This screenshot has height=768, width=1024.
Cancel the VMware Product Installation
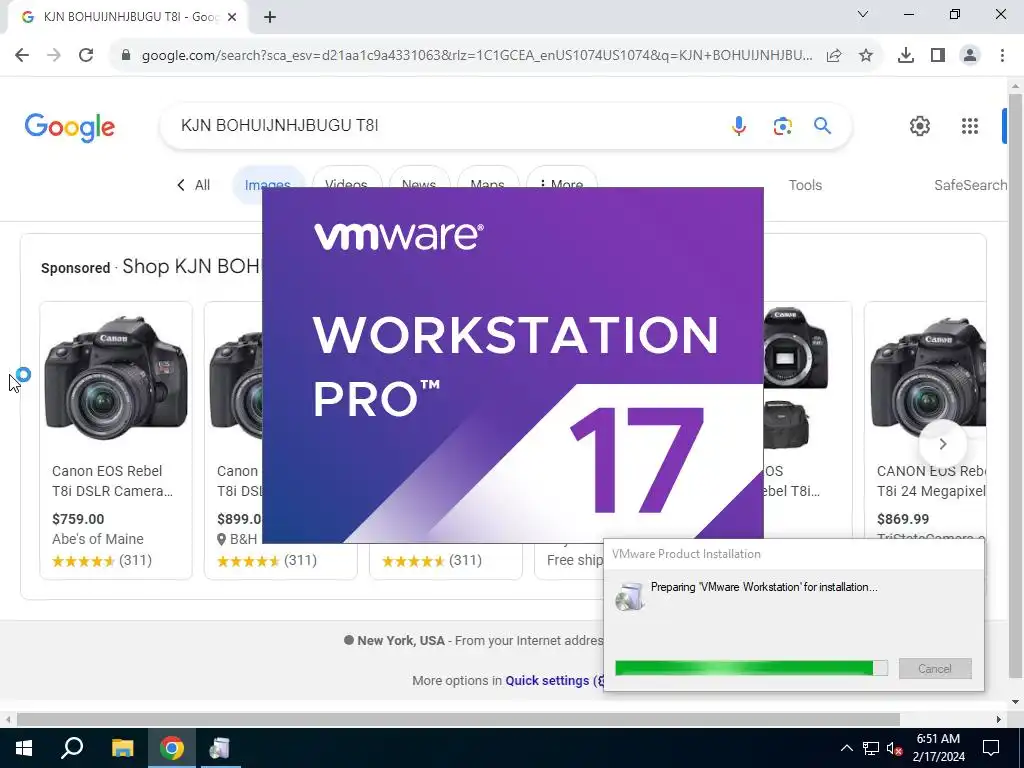935,669
